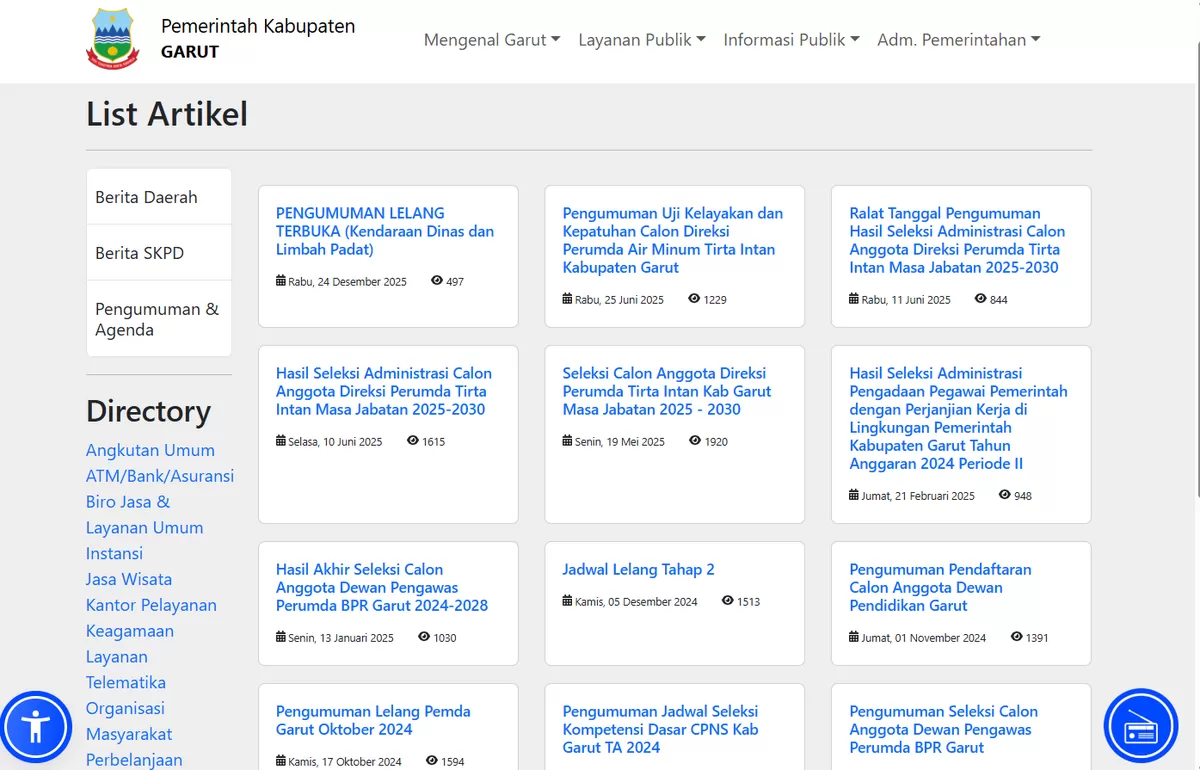Open ATM/Bank/Asuransi directory link
The height and width of the screenshot is (770, 1200).
click(160, 476)
